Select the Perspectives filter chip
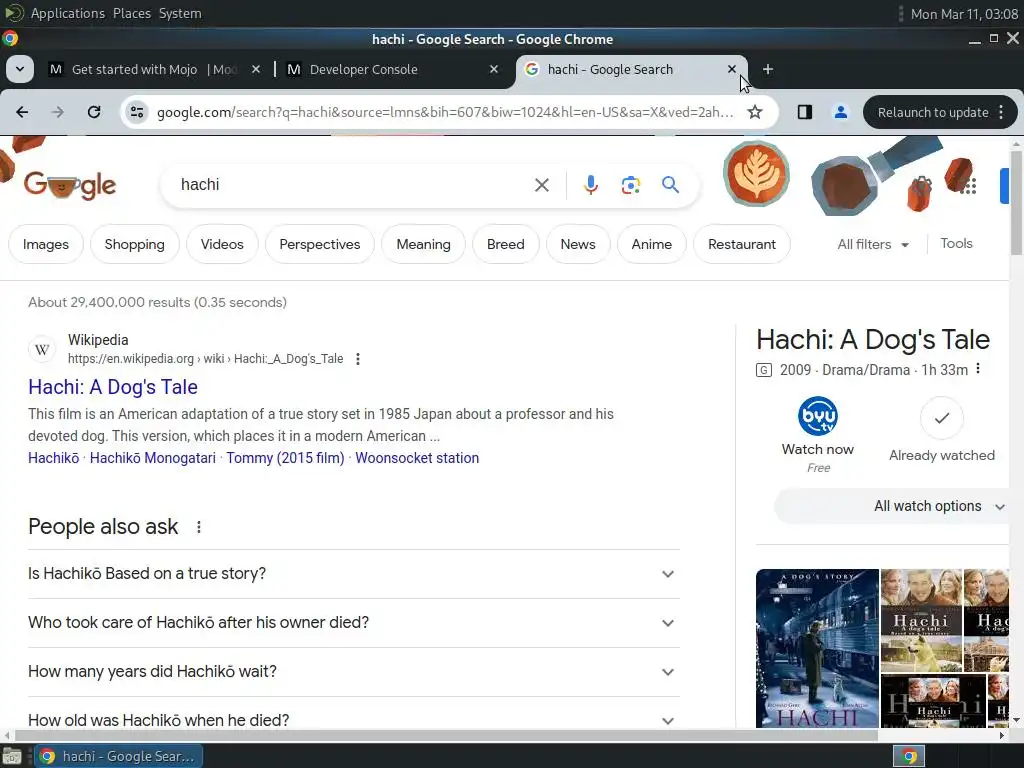 (x=320, y=244)
